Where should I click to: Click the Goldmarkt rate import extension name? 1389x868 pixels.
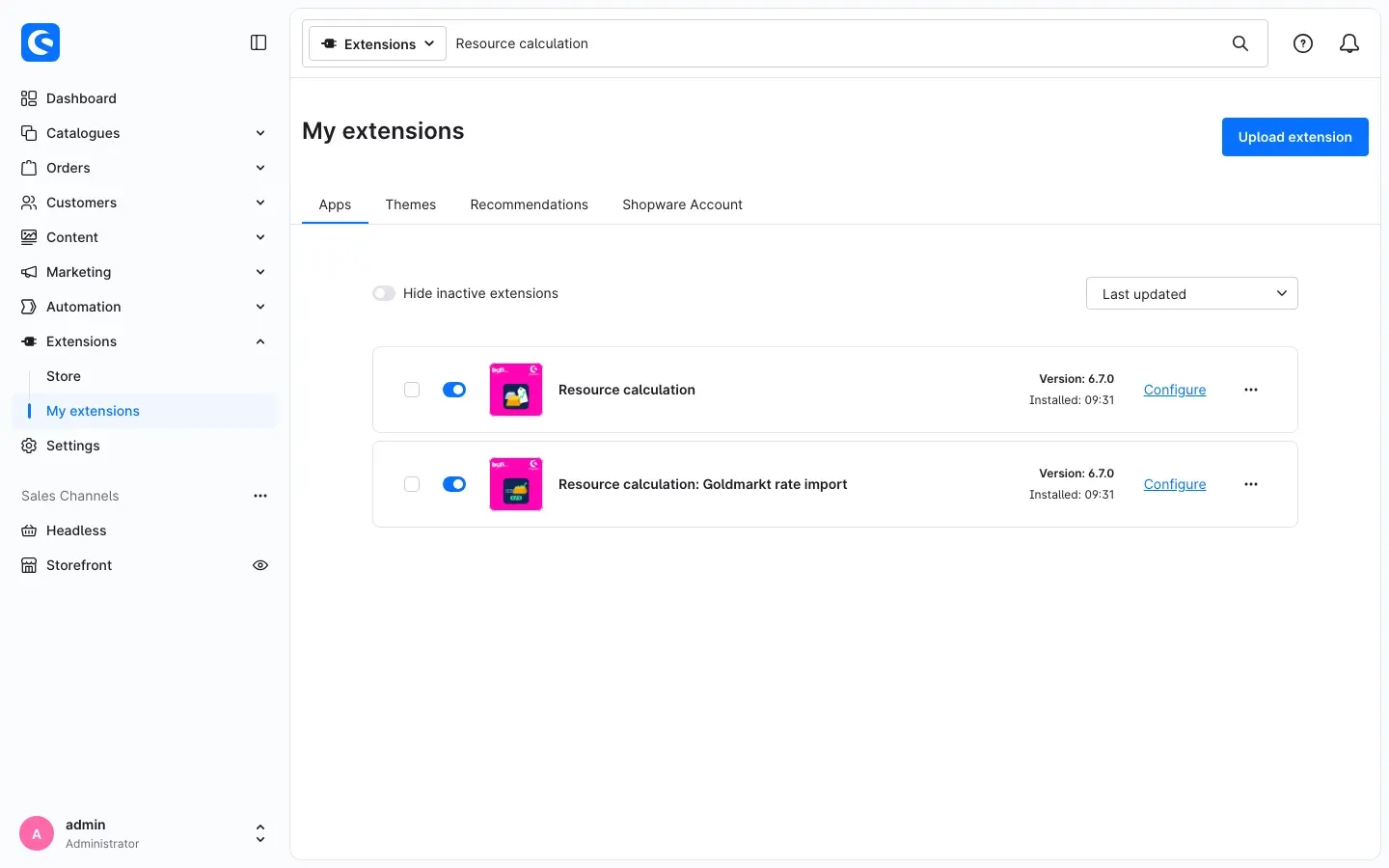point(702,484)
